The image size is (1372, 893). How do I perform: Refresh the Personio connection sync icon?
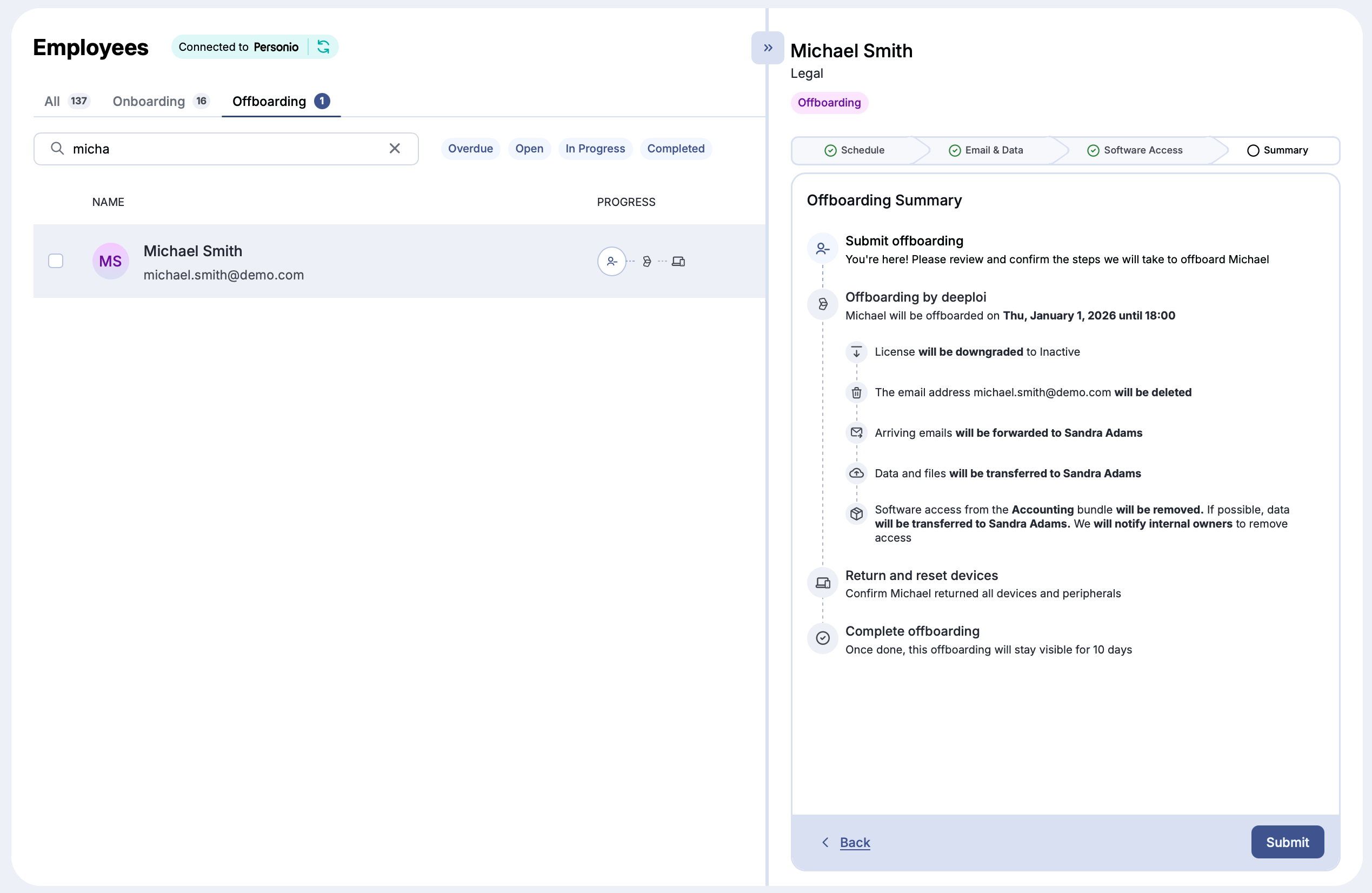323,46
